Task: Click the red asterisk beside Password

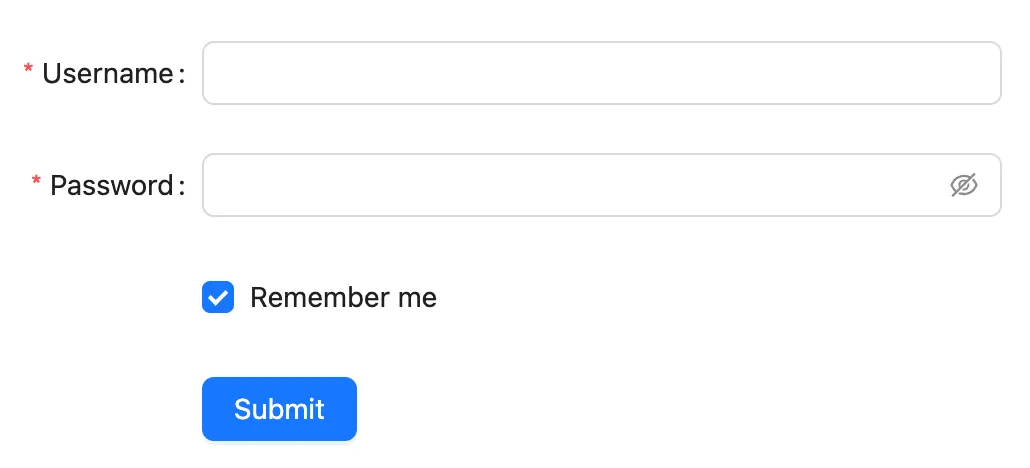Action: pyautogui.click(x=37, y=183)
